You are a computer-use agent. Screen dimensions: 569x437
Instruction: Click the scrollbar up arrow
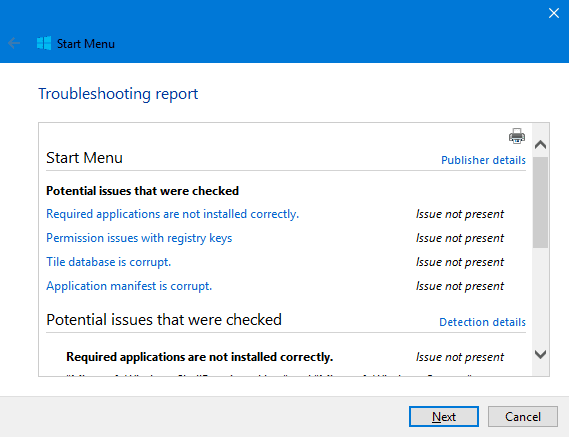(x=540, y=145)
